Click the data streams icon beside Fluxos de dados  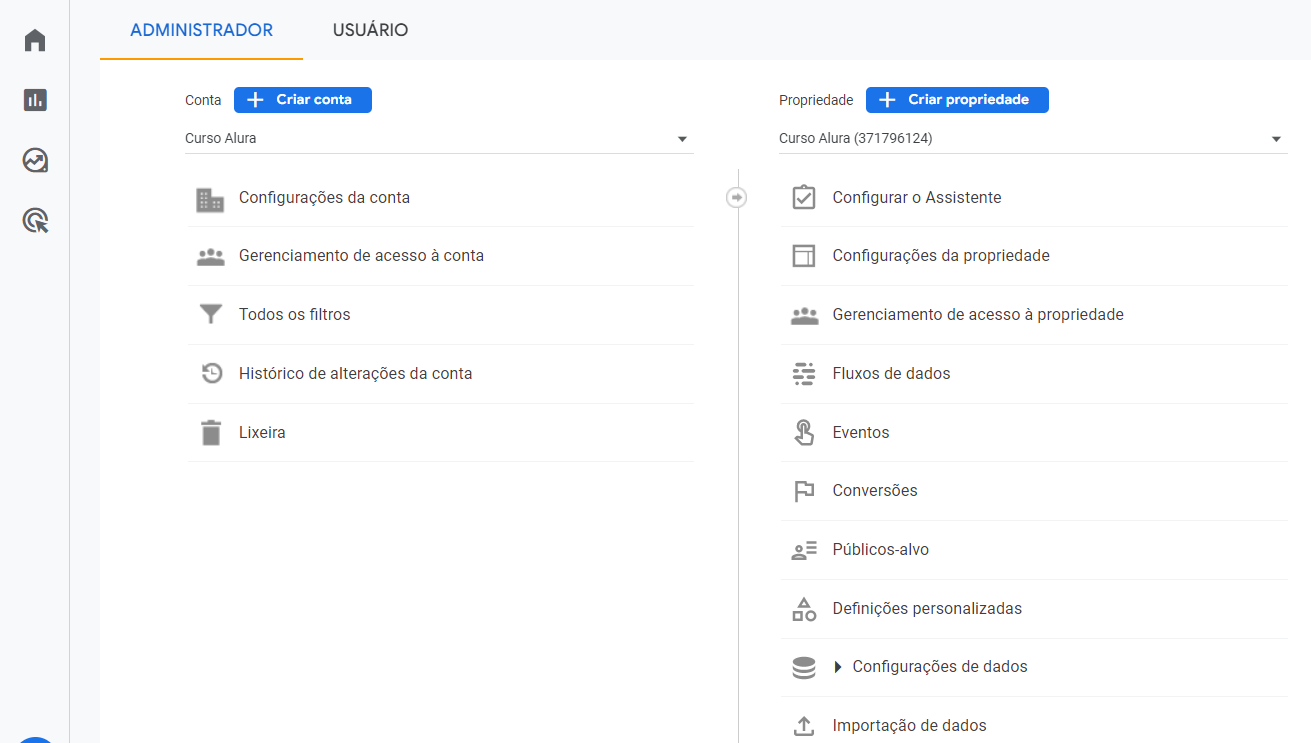point(804,374)
